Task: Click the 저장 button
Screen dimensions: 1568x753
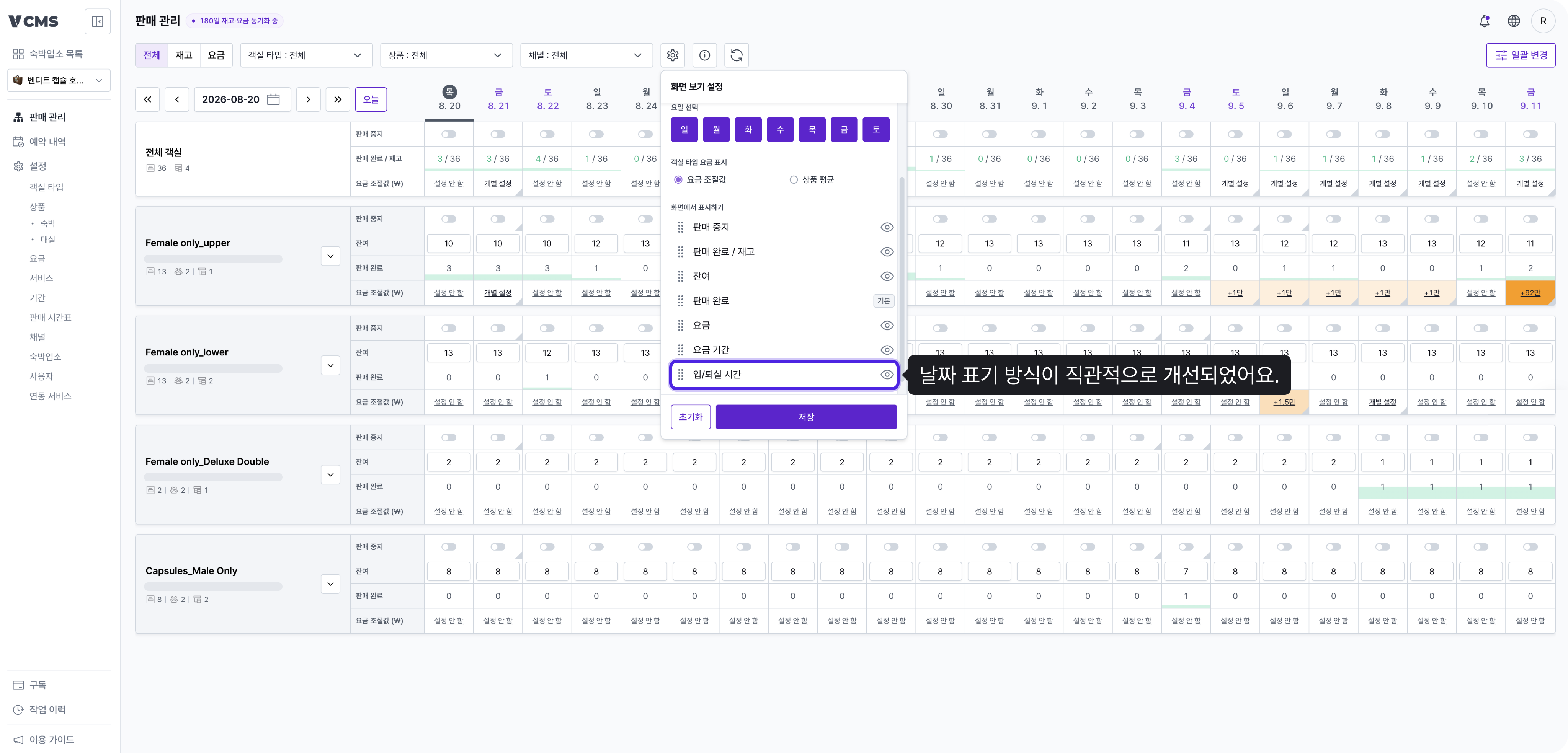Action: (x=806, y=417)
